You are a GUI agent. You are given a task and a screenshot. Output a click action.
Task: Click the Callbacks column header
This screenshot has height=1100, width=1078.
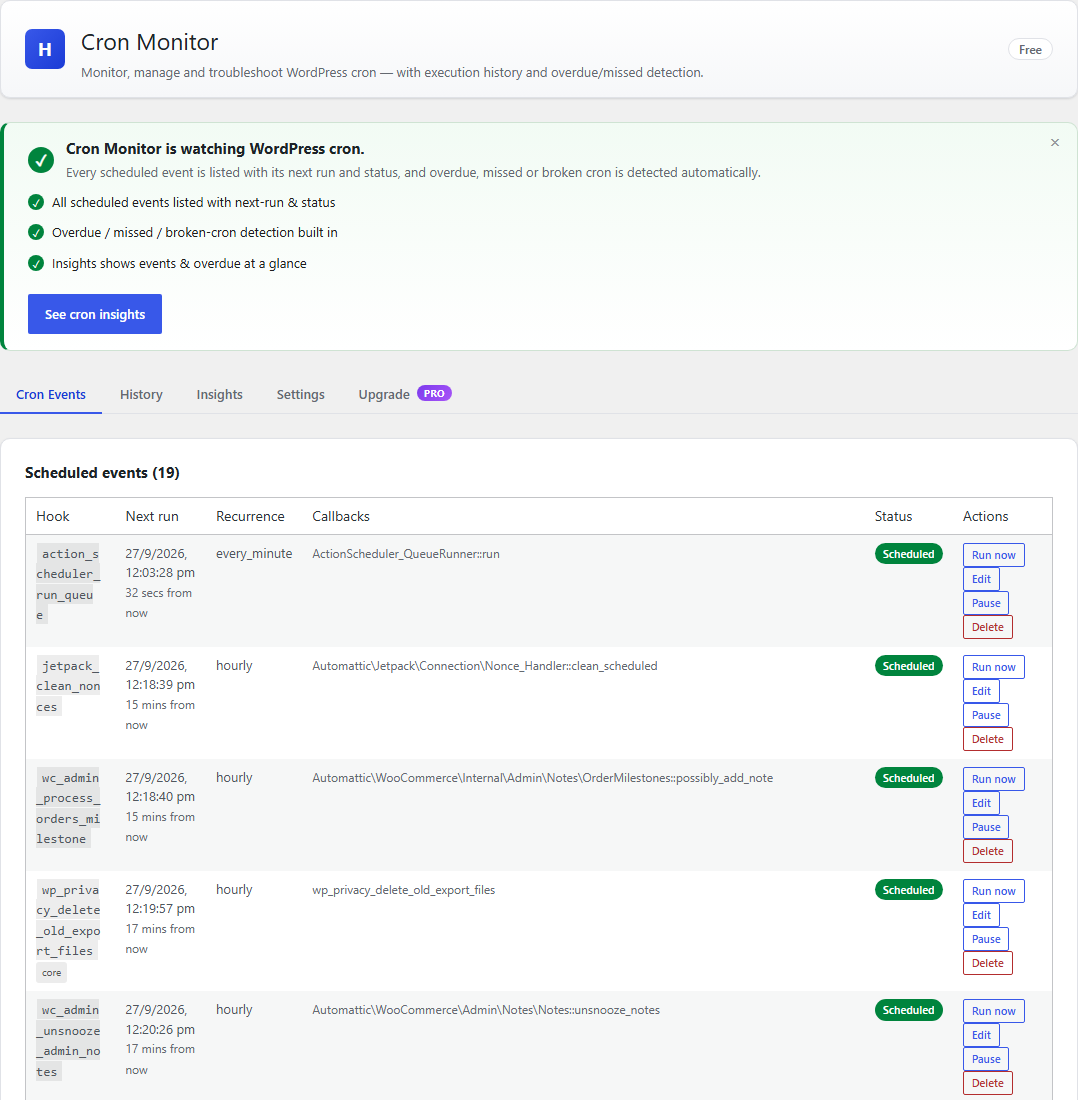(x=341, y=516)
